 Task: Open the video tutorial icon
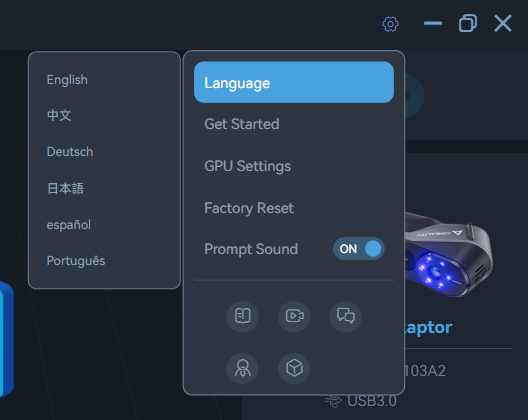point(294,316)
